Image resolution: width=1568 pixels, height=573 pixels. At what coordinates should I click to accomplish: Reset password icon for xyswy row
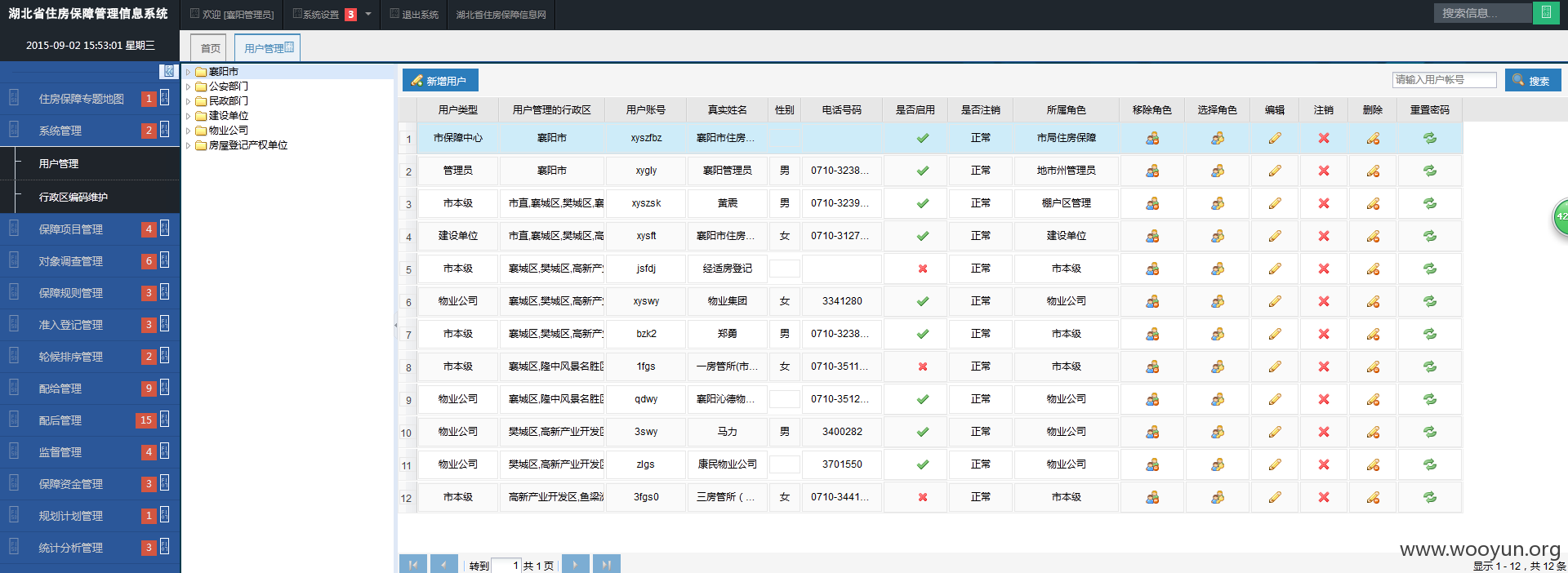point(1430,301)
